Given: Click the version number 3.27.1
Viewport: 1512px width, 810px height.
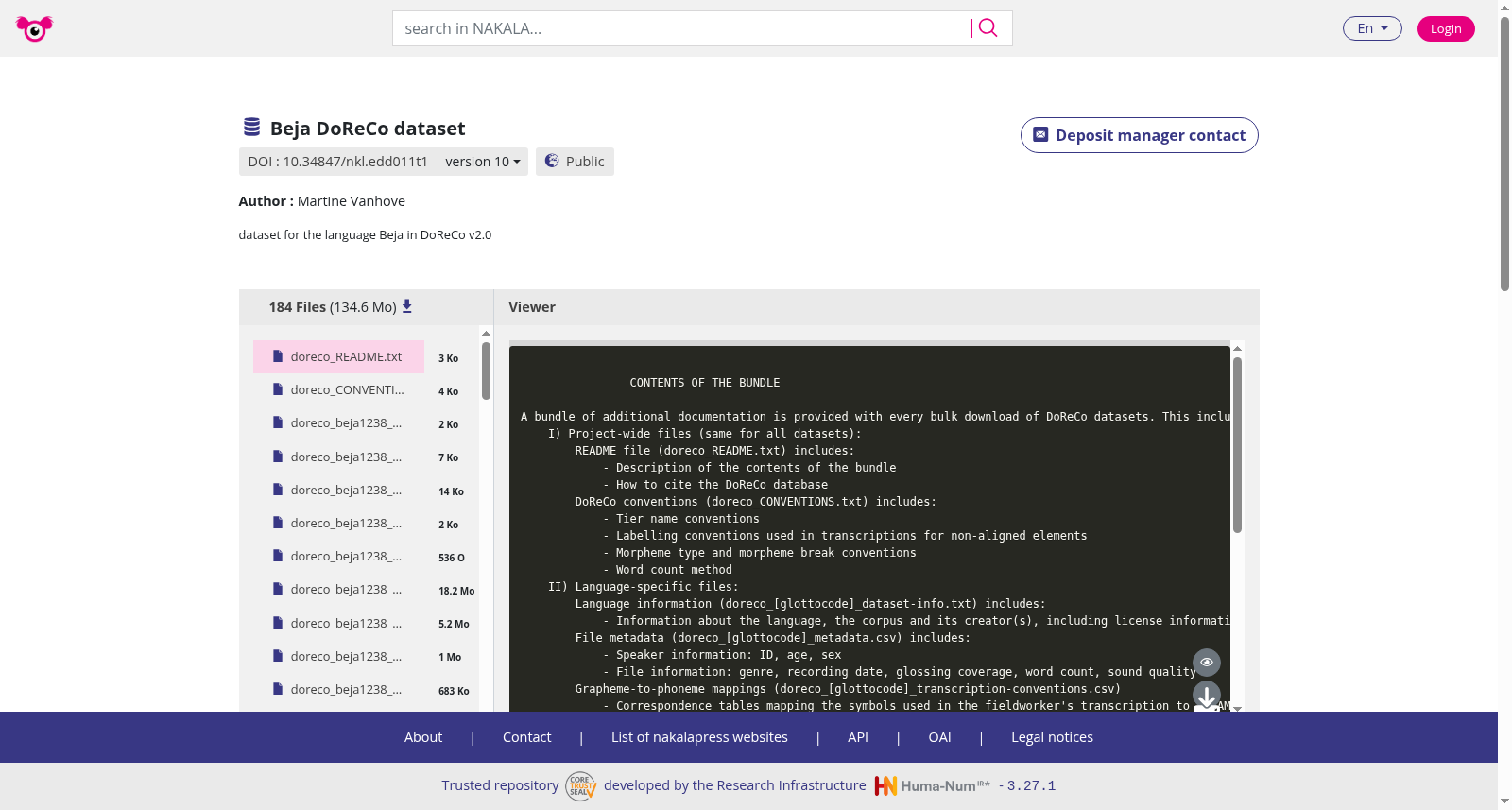Looking at the screenshot, I should (1031, 785).
